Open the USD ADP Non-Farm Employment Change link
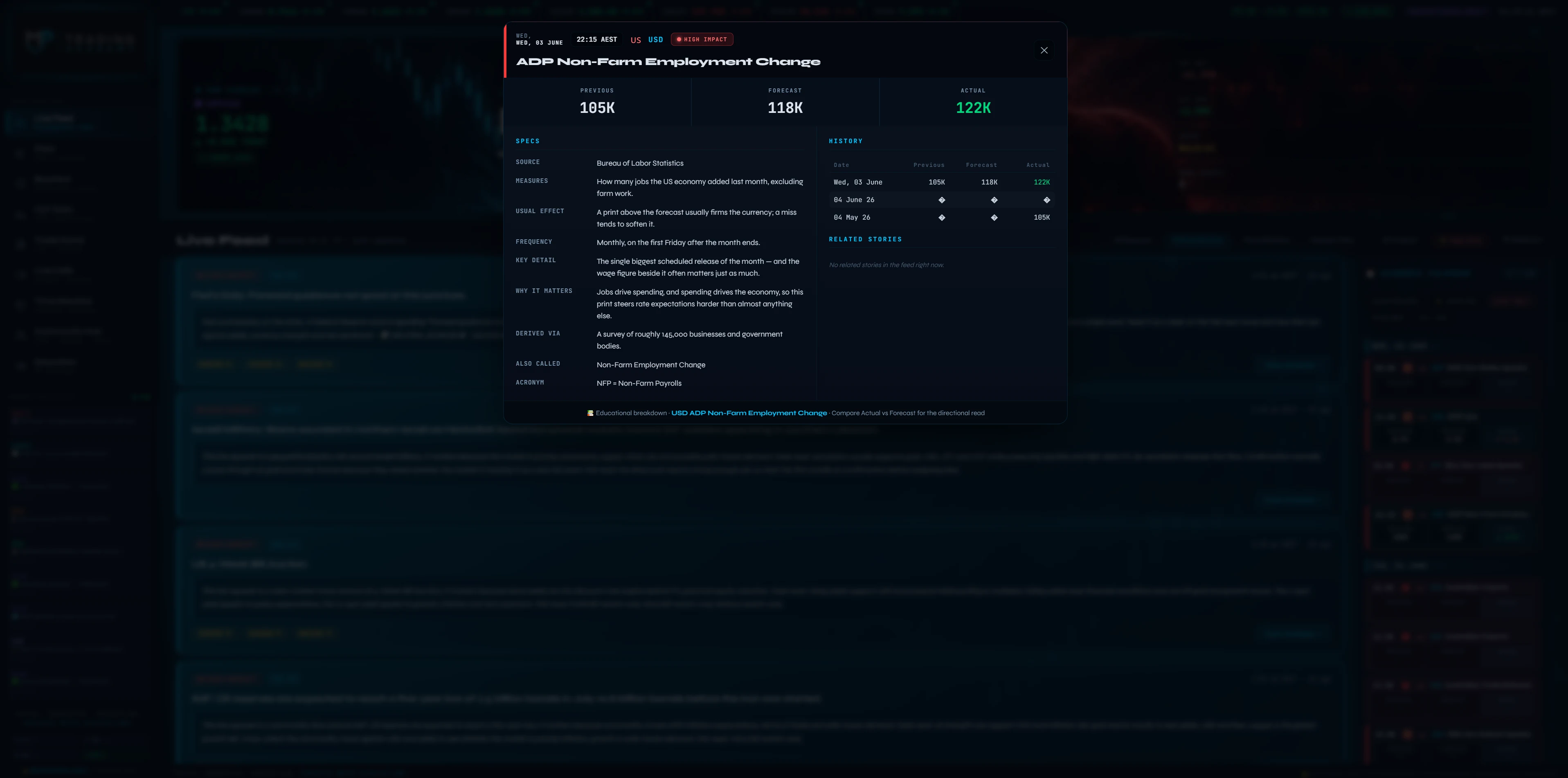Screen dimensions: 1568x778 749,413
